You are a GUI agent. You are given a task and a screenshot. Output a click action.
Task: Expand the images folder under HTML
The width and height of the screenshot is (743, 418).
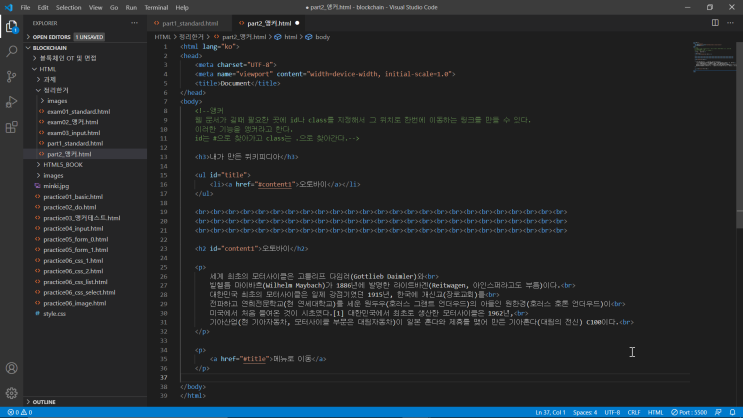pos(53,175)
